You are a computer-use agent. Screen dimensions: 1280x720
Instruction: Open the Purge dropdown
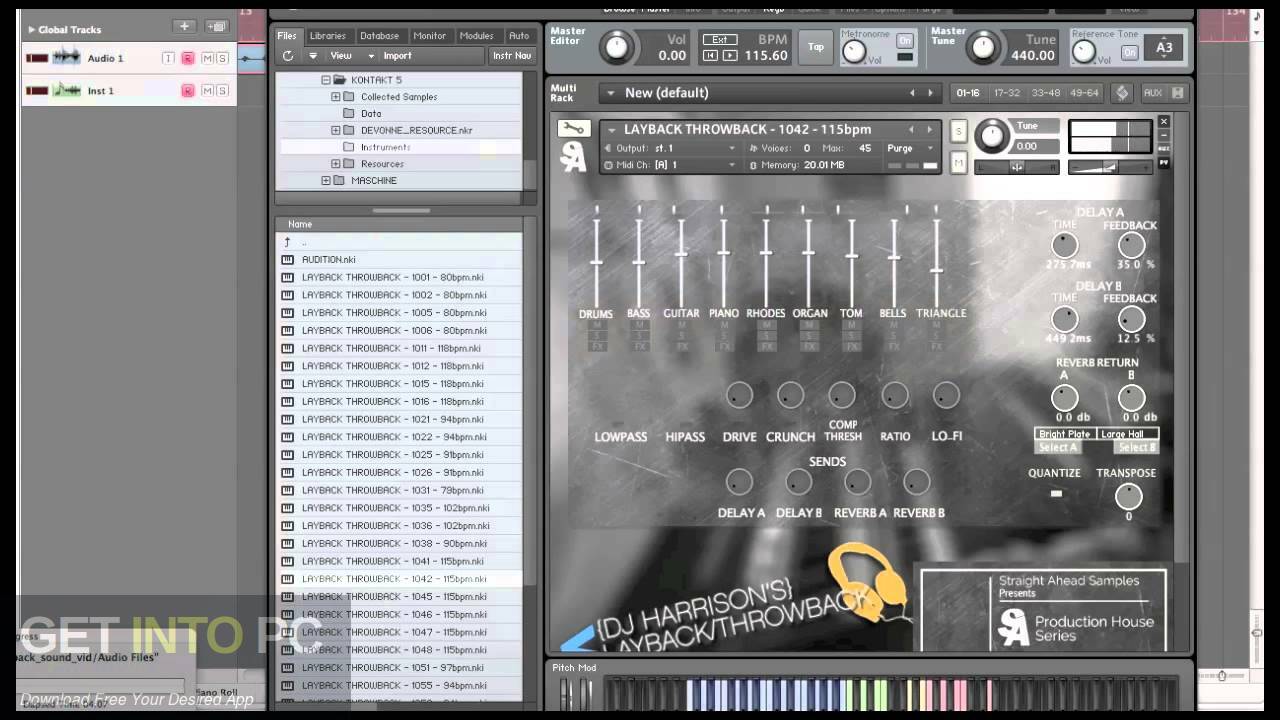click(x=911, y=148)
